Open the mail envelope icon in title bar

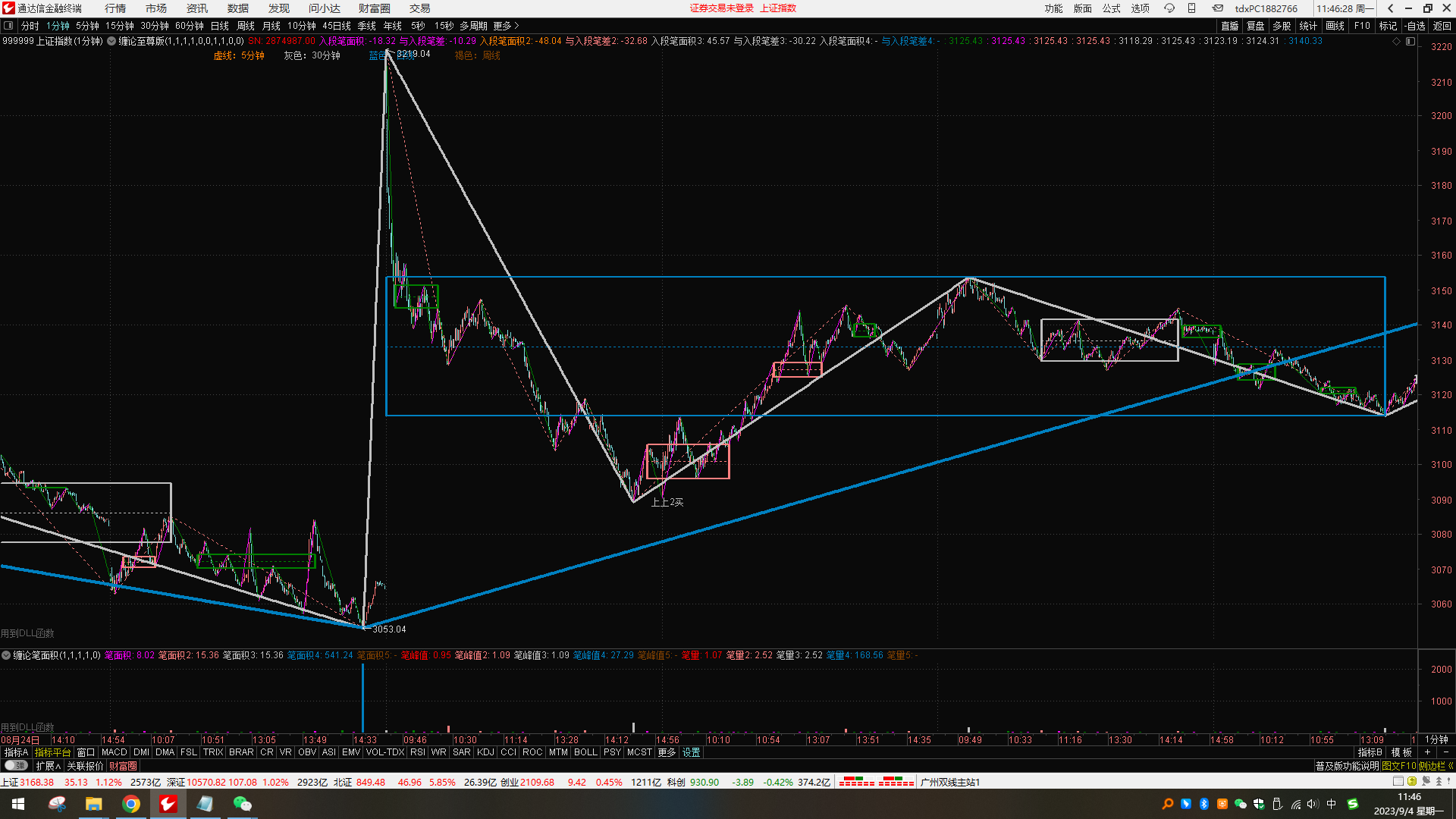pos(1217,8)
